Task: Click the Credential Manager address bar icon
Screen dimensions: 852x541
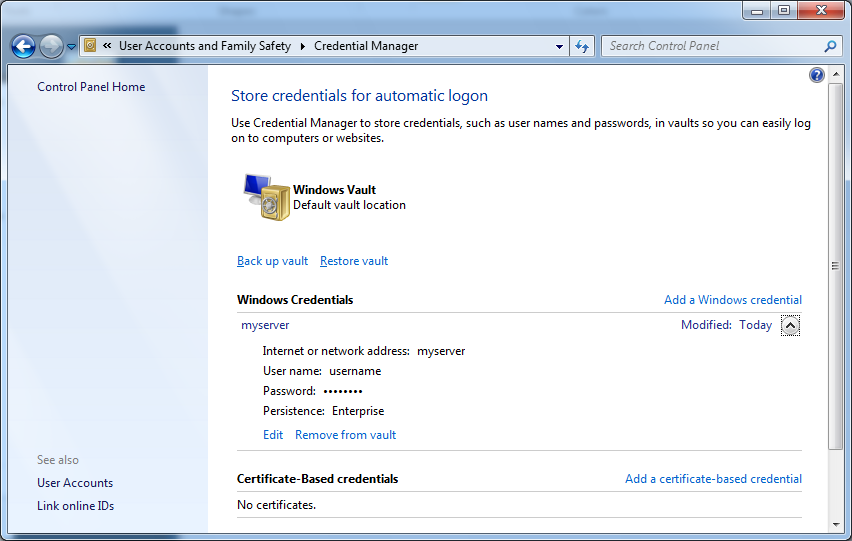Action: 91,46
